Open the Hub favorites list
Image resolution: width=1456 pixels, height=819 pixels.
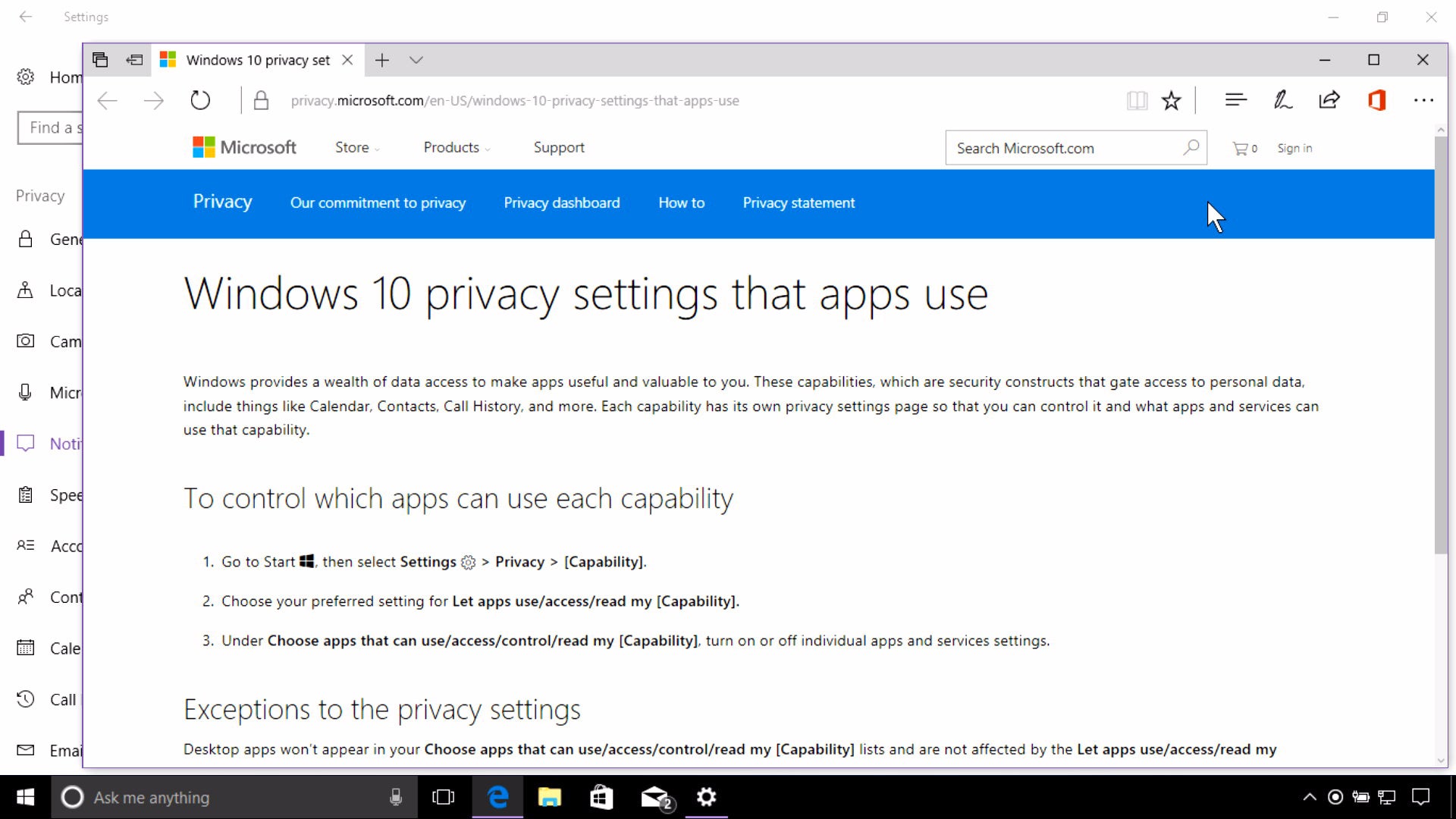click(x=1236, y=99)
